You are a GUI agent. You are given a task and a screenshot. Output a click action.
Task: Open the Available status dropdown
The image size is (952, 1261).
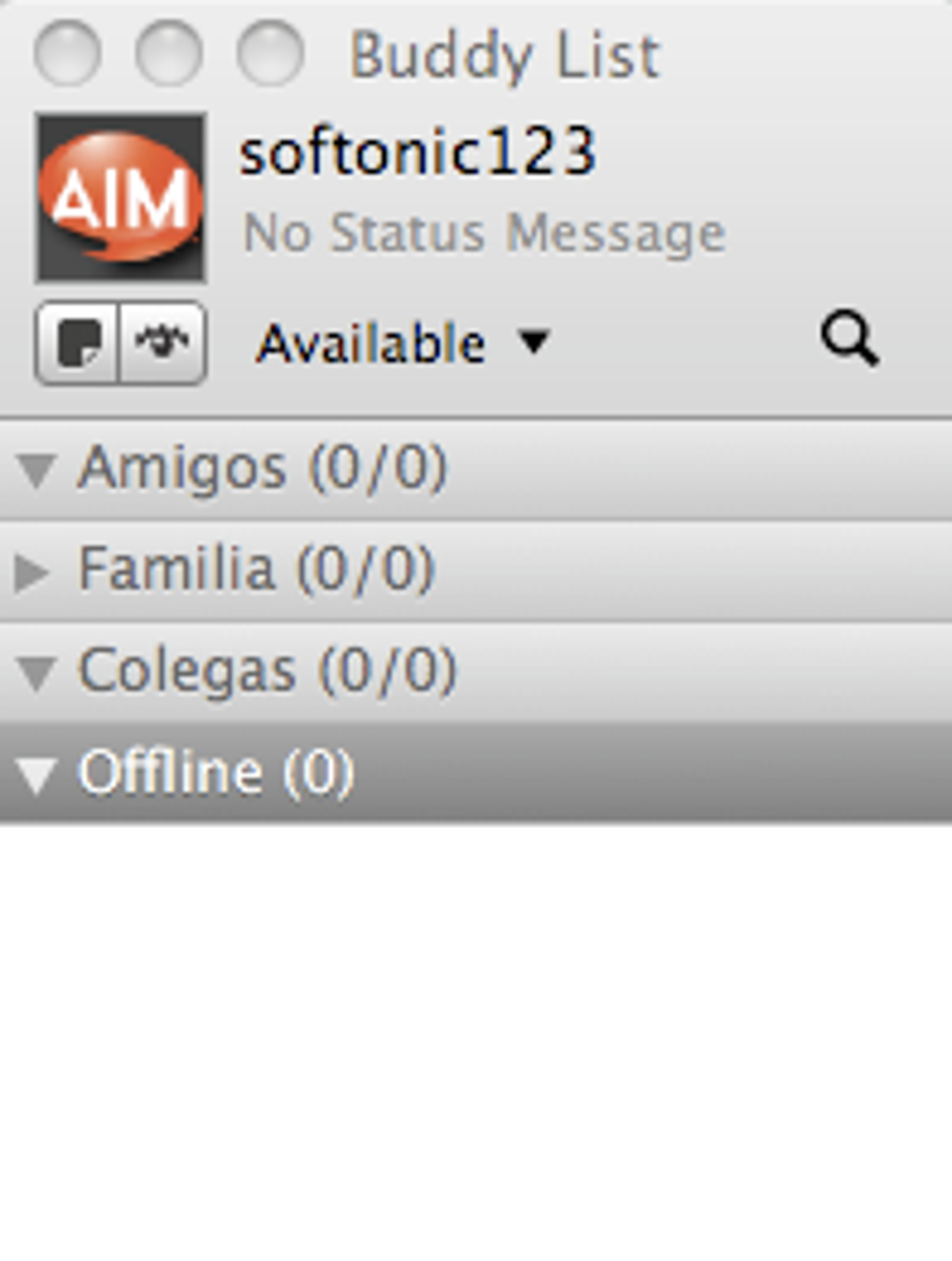403,343
